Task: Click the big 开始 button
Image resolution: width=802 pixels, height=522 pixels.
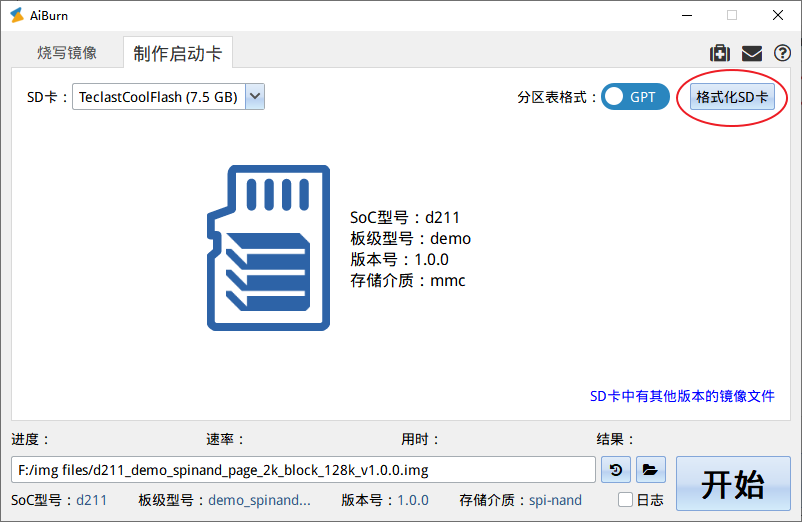Action: pos(732,484)
